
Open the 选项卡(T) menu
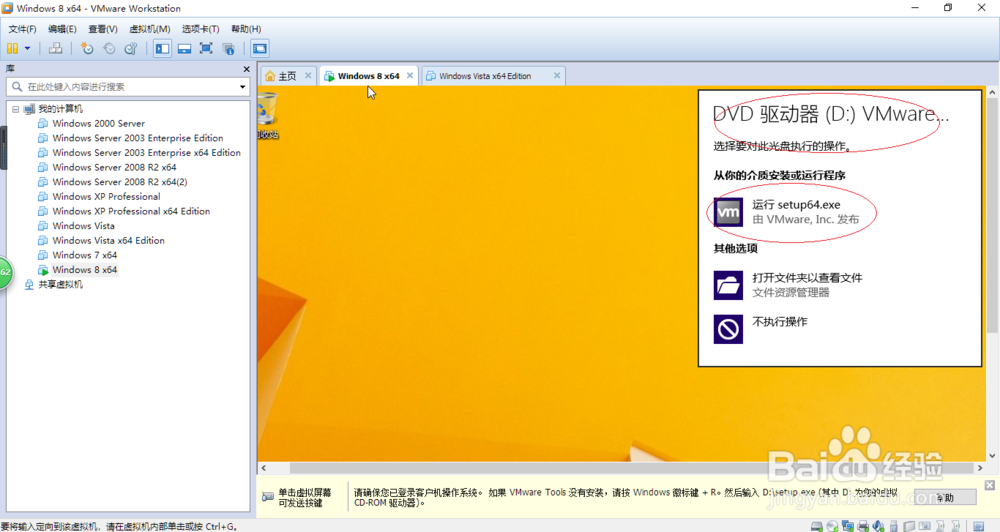pyautogui.click(x=200, y=29)
